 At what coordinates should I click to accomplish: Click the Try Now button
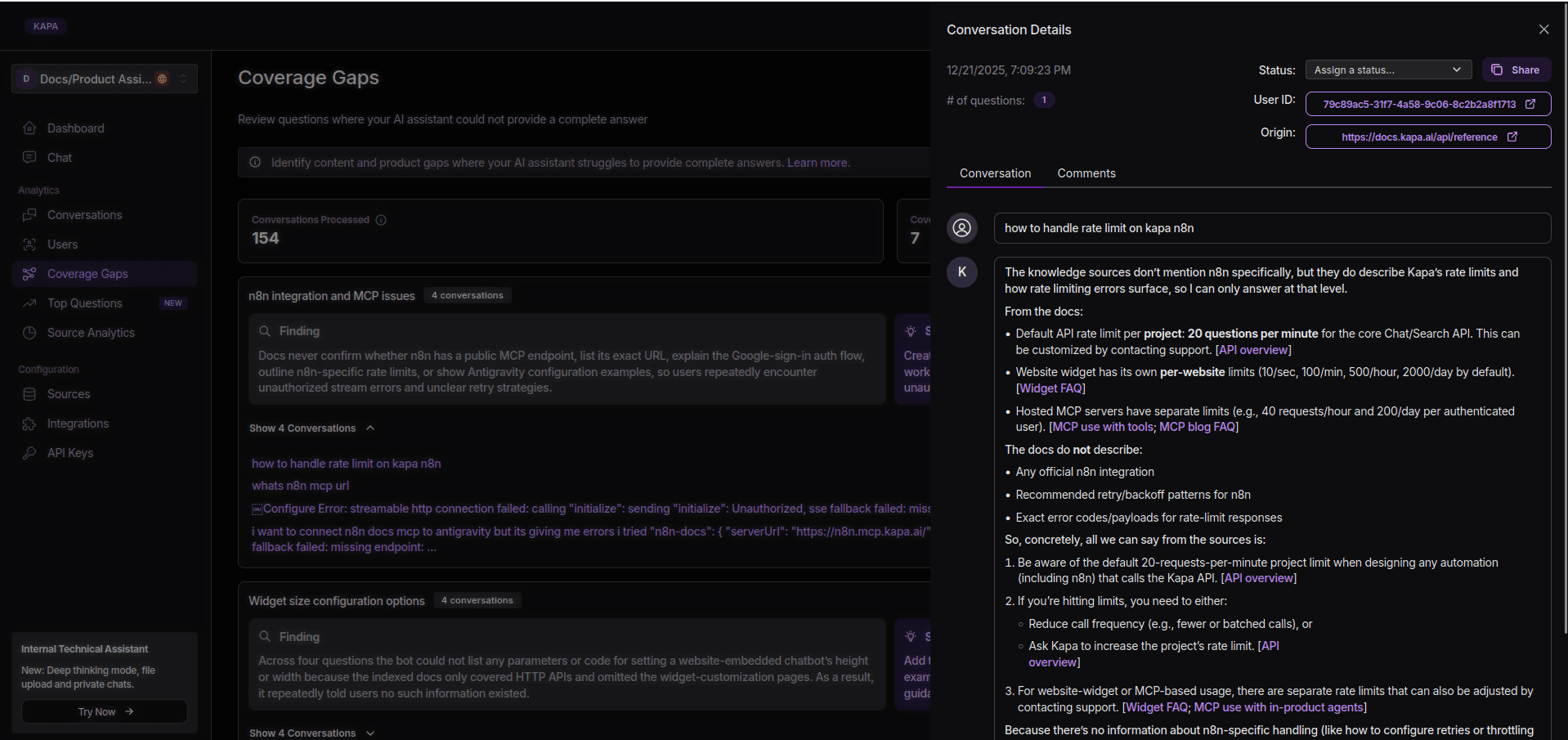click(x=105, y=711)
